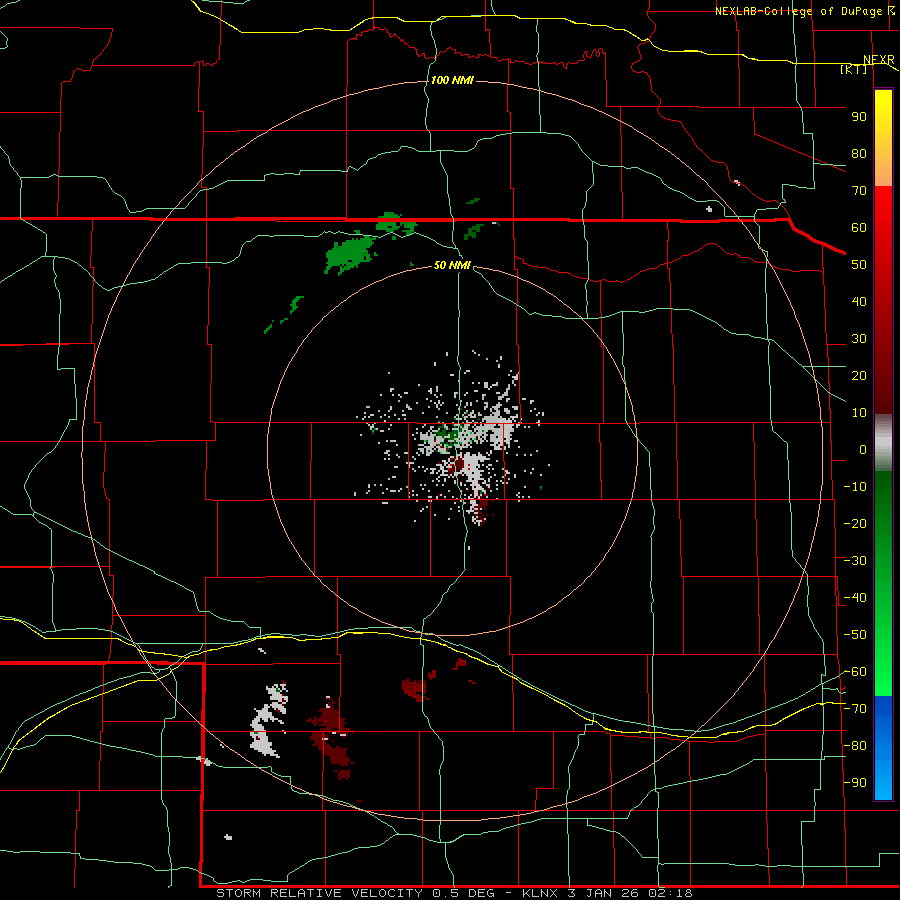Click the positive 70 knot scale label
This screenshot has width=900, height=900.
tap(859, 191)
